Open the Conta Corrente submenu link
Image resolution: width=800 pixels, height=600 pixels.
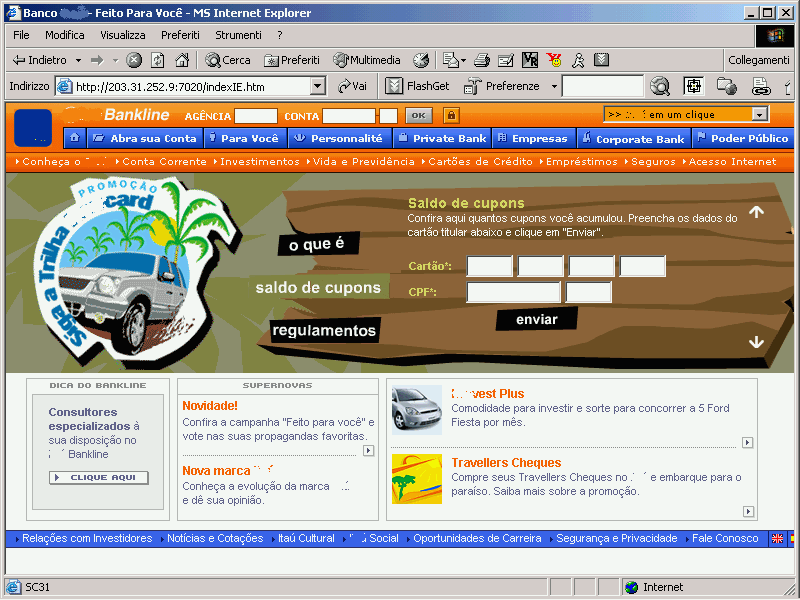pyautogui.click(x=164, y=162)
